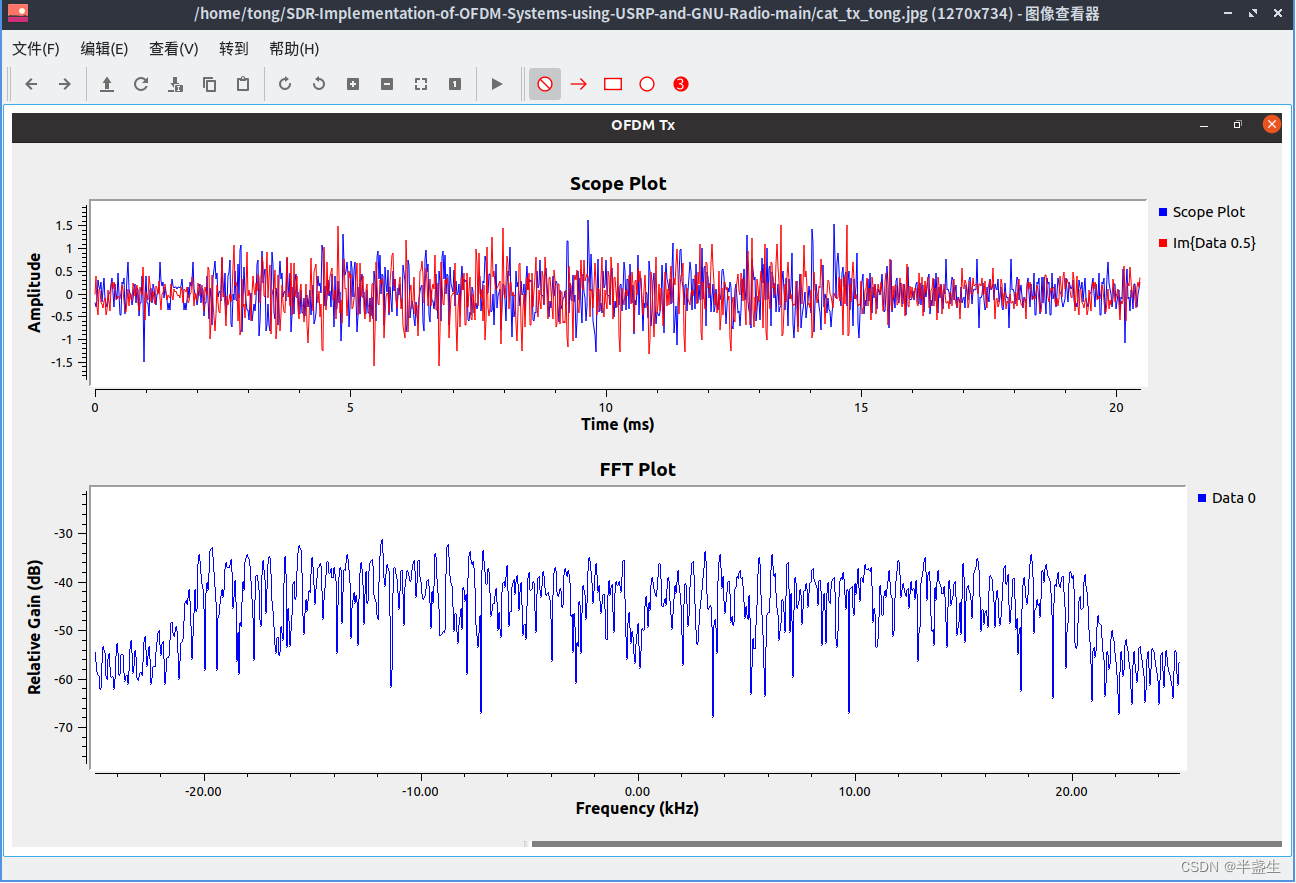The image size is (1296, 883).
Task: Minimize the image viewer window
Action: (x=1228, y=14)
